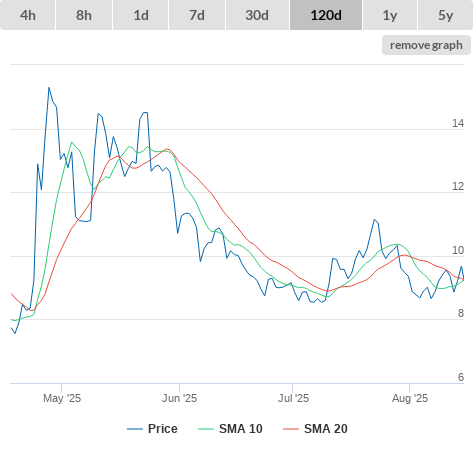Click the green SMA 10 legend swatch
The width and height of the screenshot is (474, 455).
coord(206,429)
